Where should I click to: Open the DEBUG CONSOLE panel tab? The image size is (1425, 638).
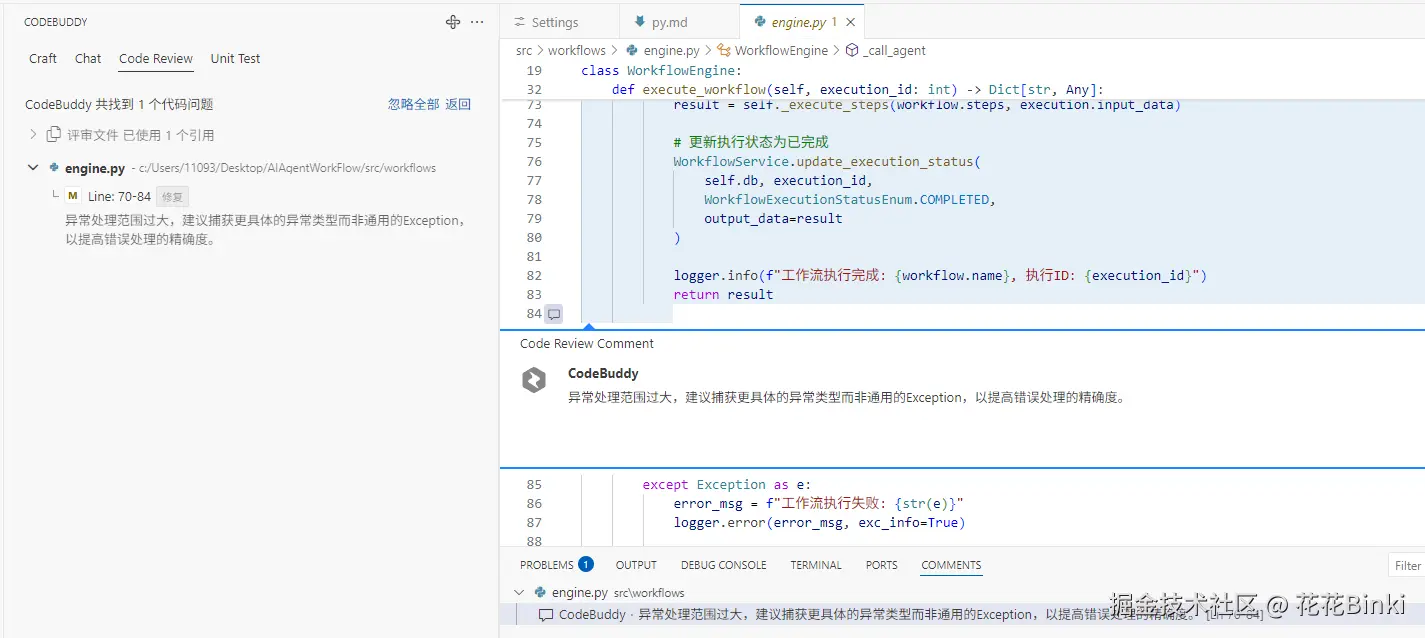[x=724, y=565]
